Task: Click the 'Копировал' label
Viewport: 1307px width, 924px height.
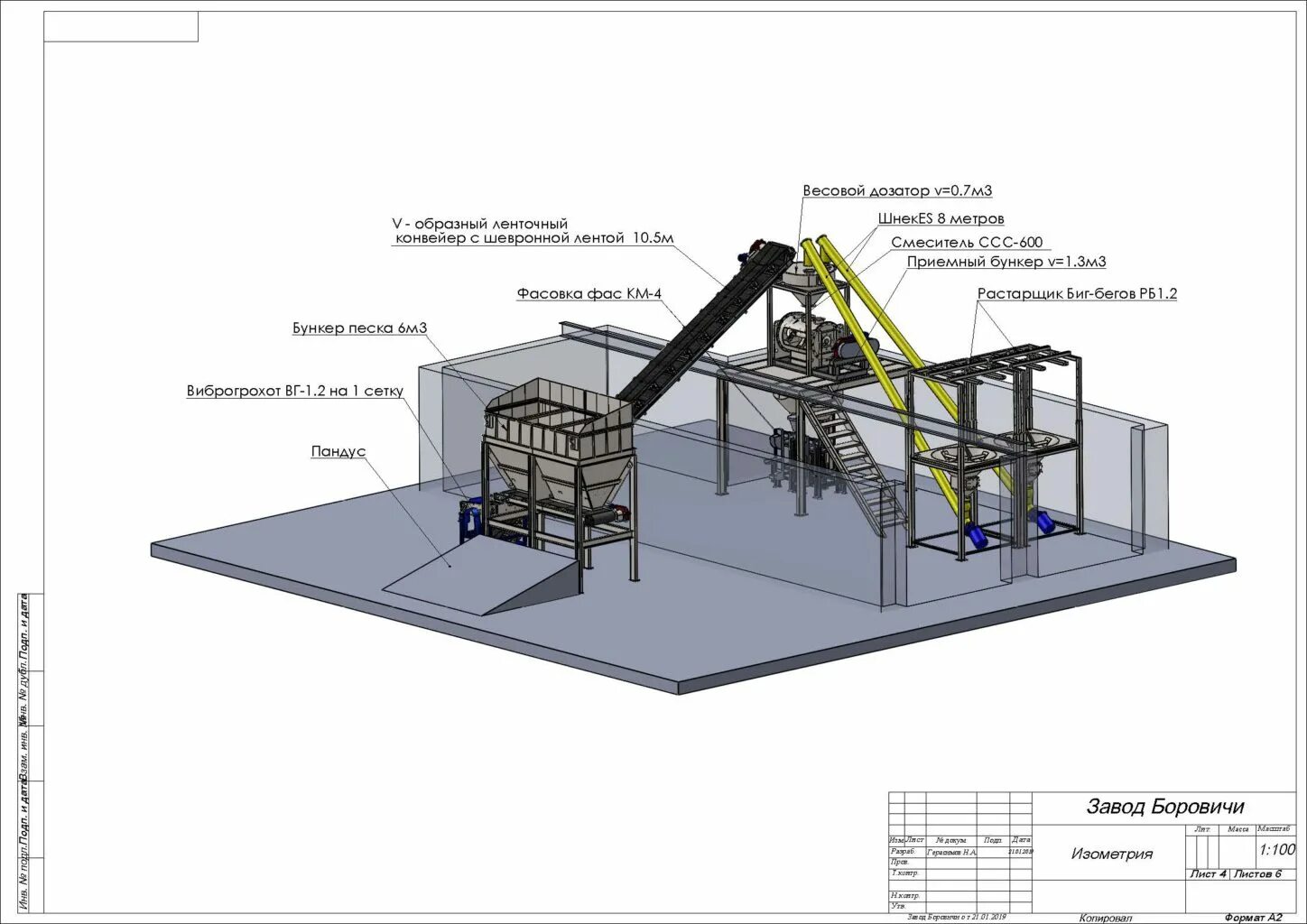Action: point(1106,918)
